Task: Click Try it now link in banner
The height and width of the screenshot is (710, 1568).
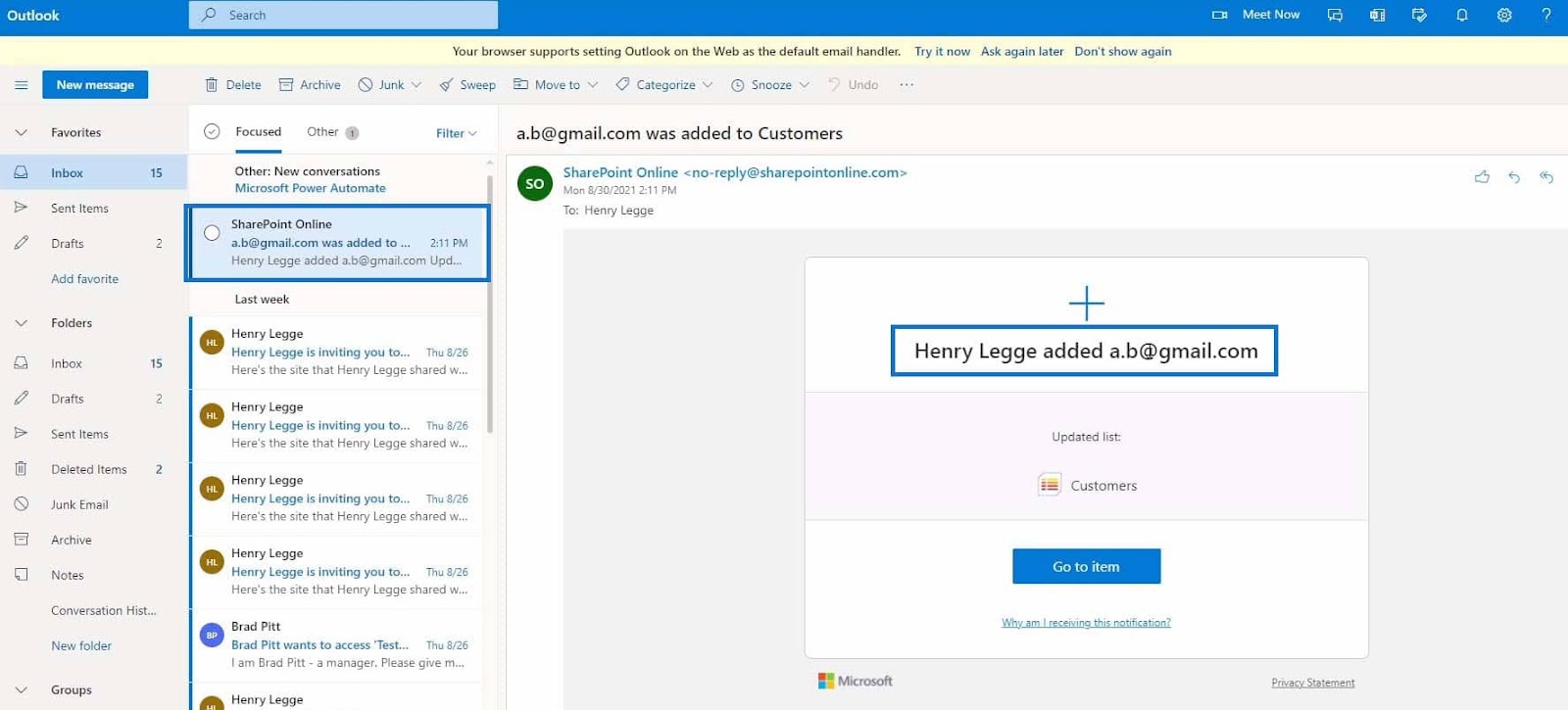Action: [x=942, y=52]
